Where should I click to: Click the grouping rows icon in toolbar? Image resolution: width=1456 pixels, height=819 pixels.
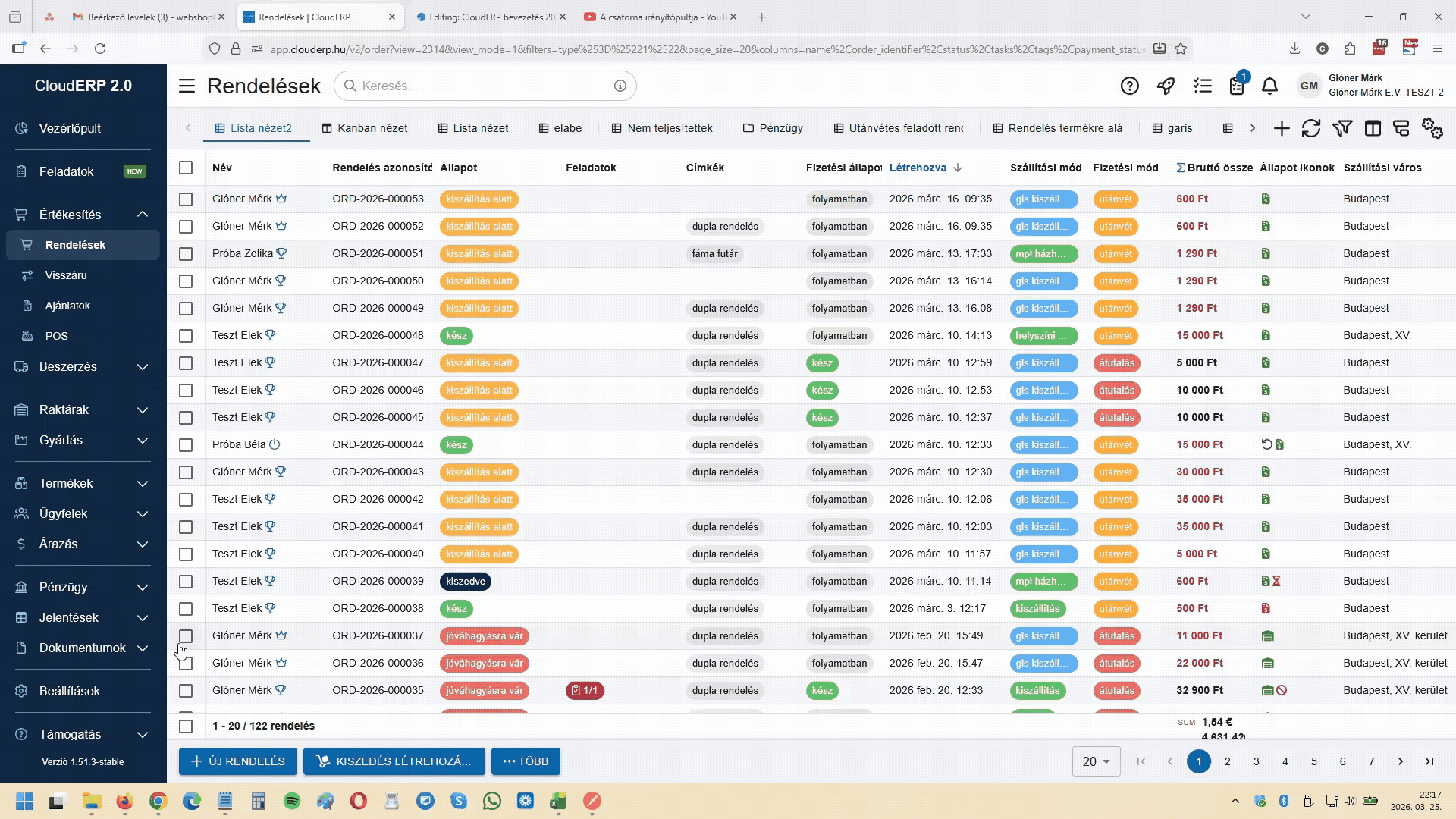coord(1401,128)
